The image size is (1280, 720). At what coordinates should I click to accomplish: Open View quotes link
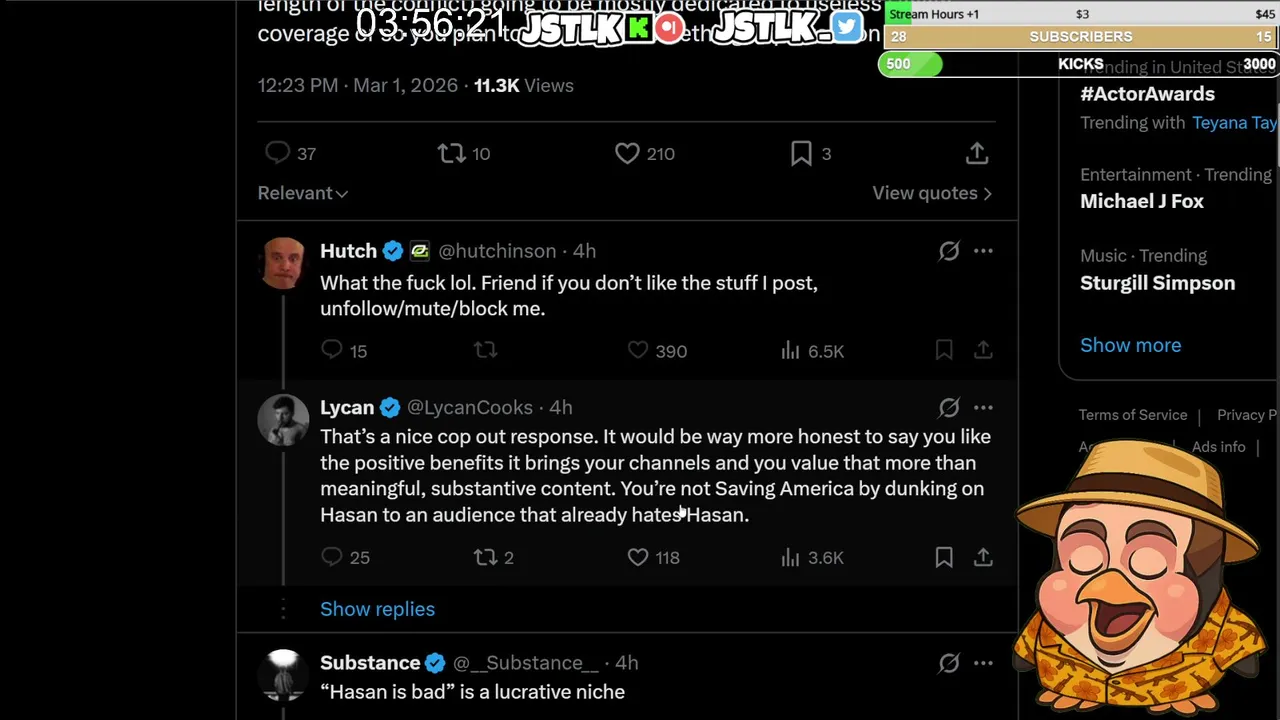point(932,193)
